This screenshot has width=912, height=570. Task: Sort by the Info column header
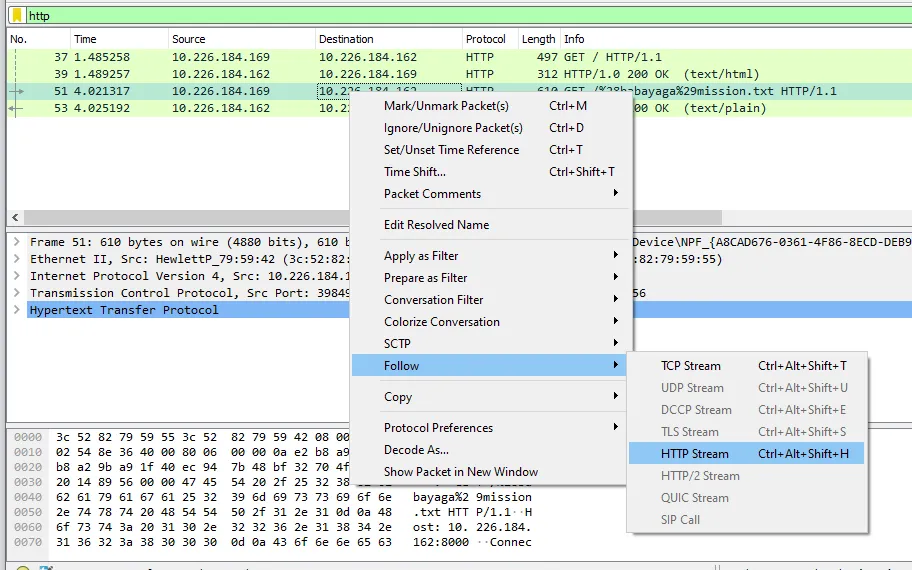(x=736, y=39)
